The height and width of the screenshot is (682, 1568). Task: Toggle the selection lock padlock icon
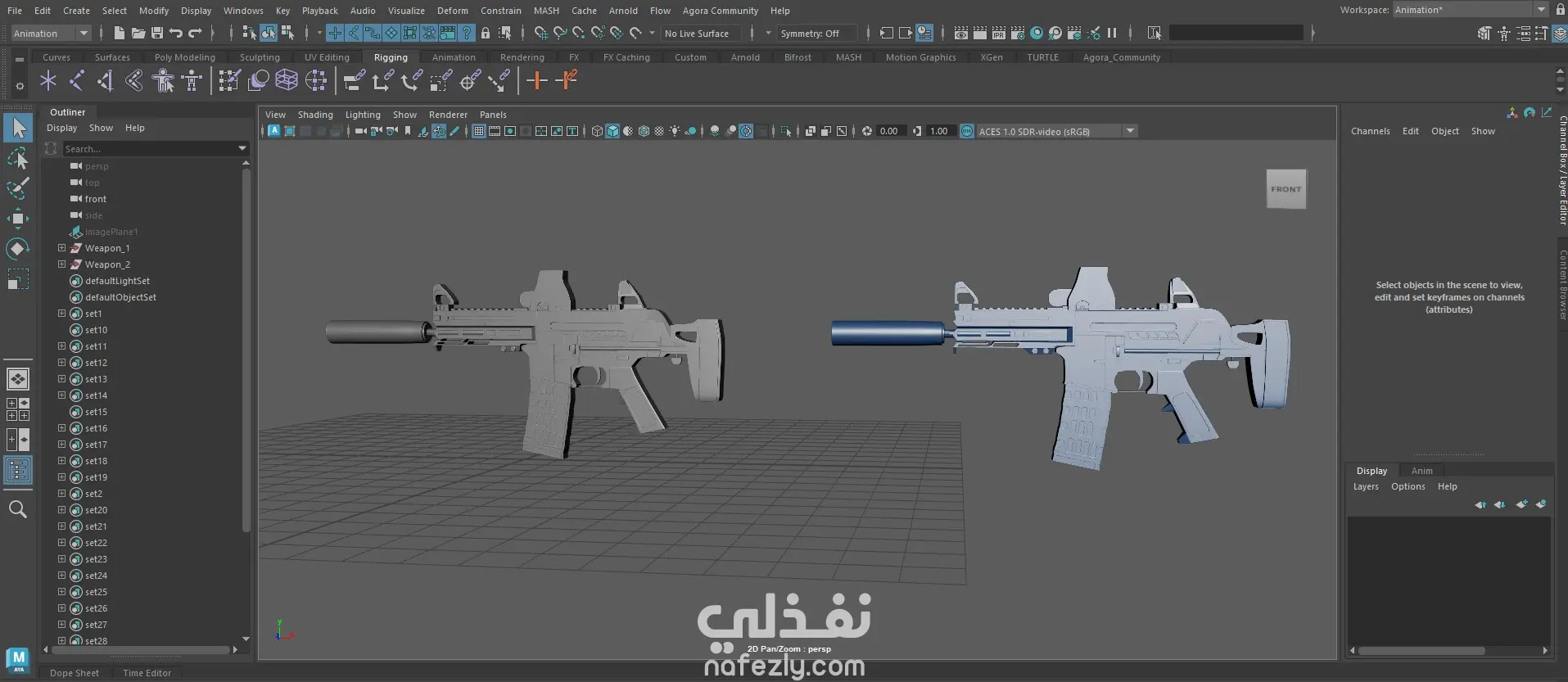tap(486, 33)
